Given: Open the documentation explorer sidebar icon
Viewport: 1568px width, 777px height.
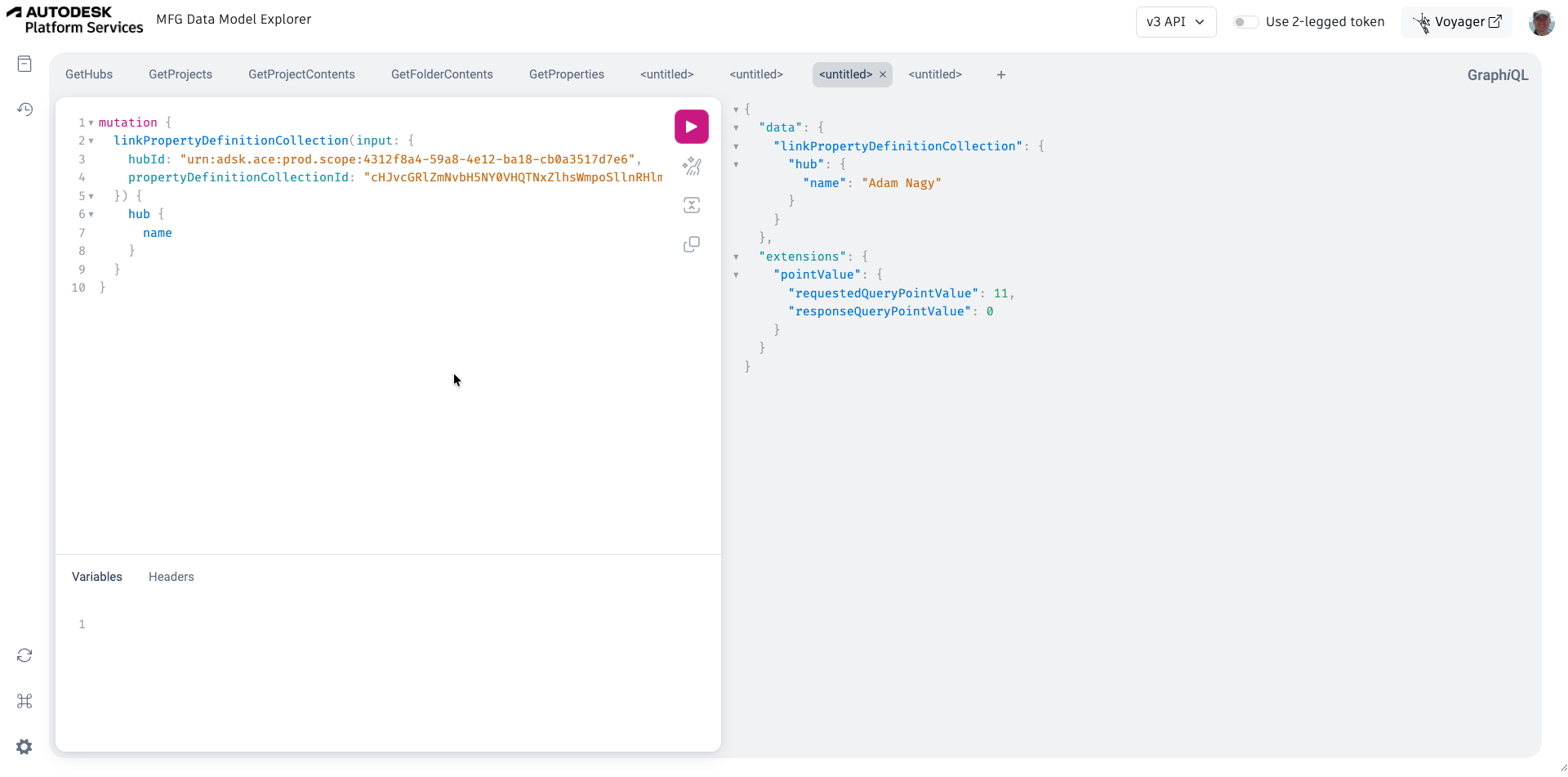Looking at the screenshot, I should 24,64.
